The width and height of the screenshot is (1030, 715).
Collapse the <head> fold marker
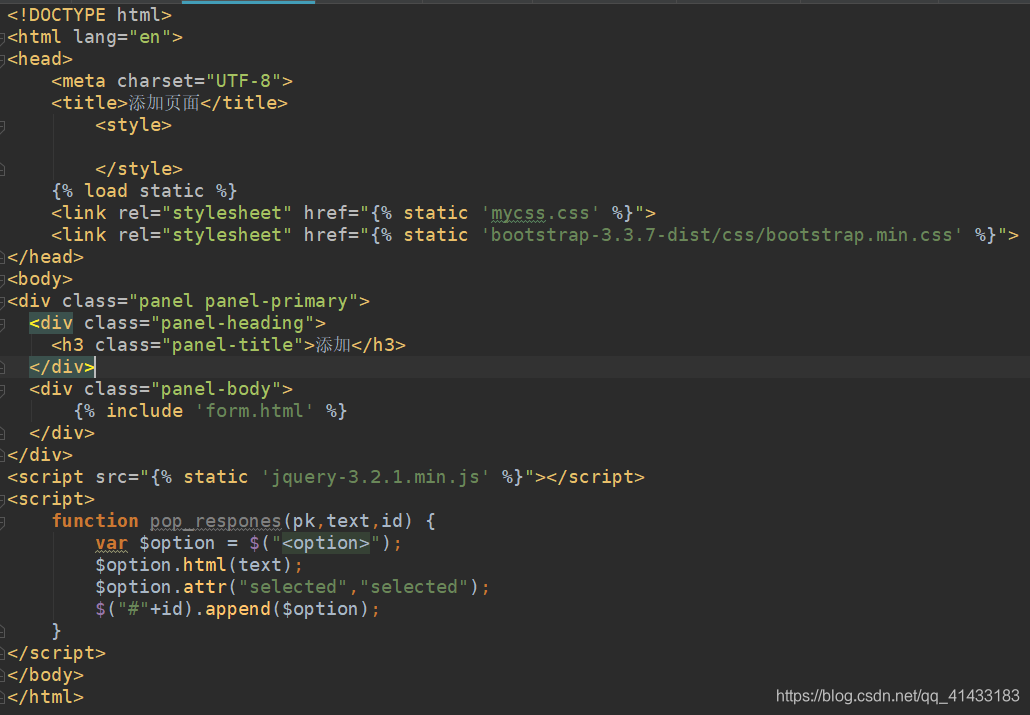3,60
